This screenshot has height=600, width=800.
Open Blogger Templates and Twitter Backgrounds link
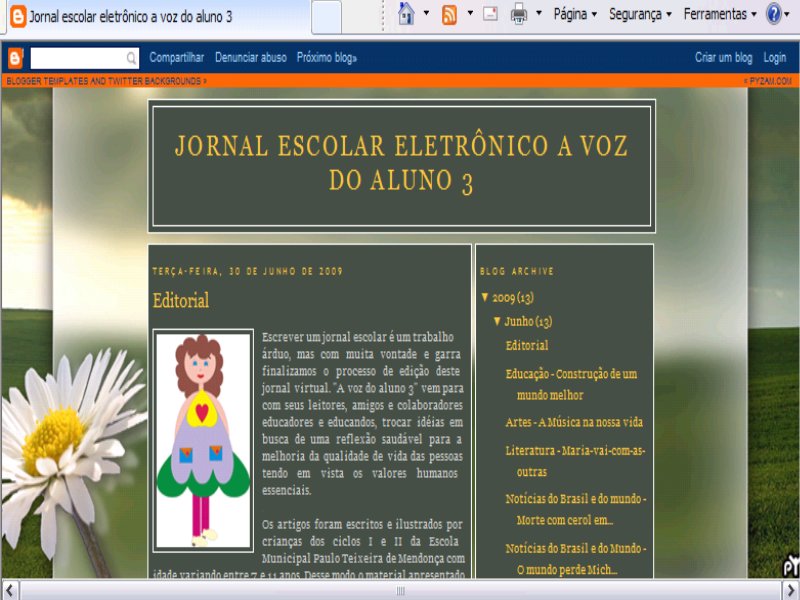pyautogui.click(x=106, y=81)
